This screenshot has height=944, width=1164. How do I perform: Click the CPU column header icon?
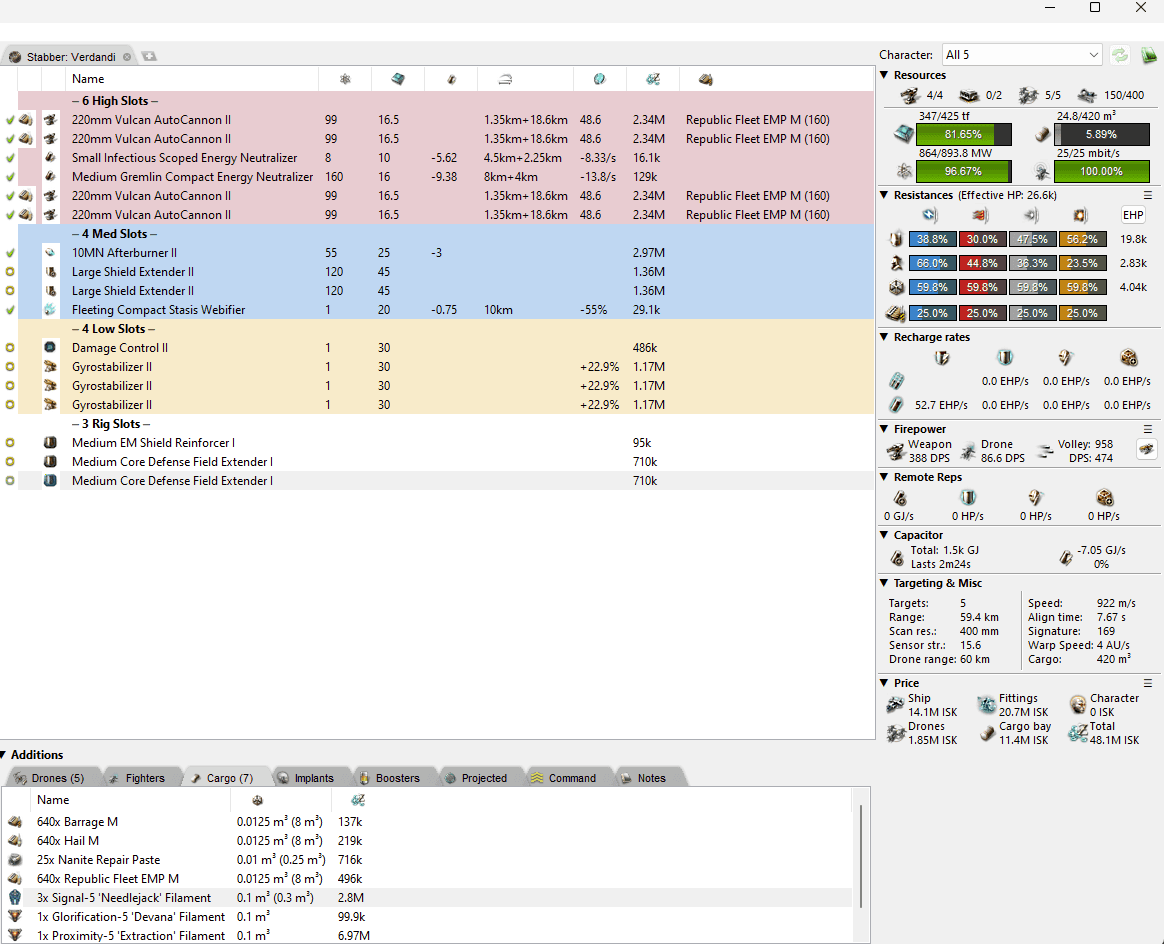(x=397, y=79)
